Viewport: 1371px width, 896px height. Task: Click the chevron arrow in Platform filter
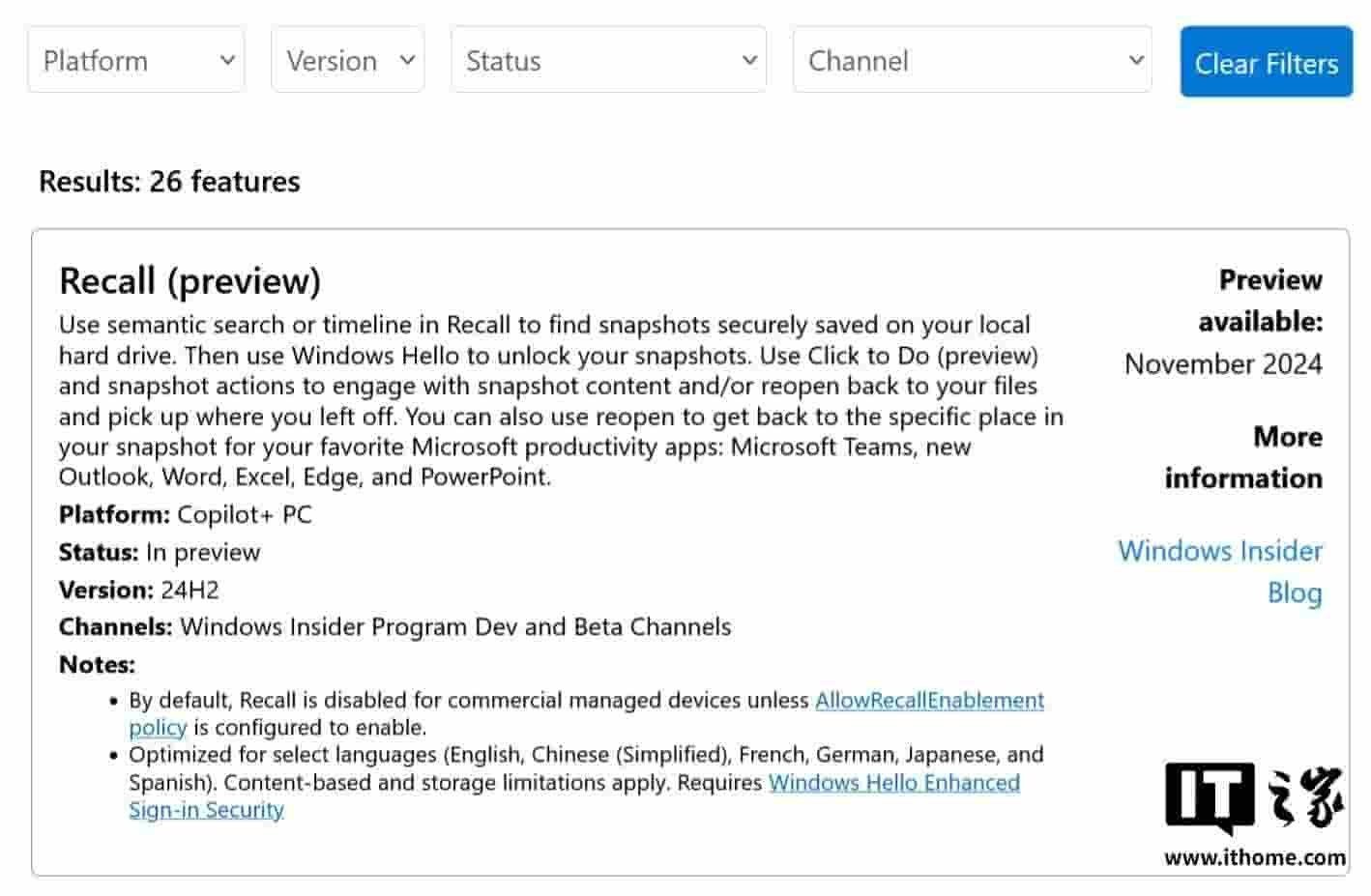coord(227,60)
